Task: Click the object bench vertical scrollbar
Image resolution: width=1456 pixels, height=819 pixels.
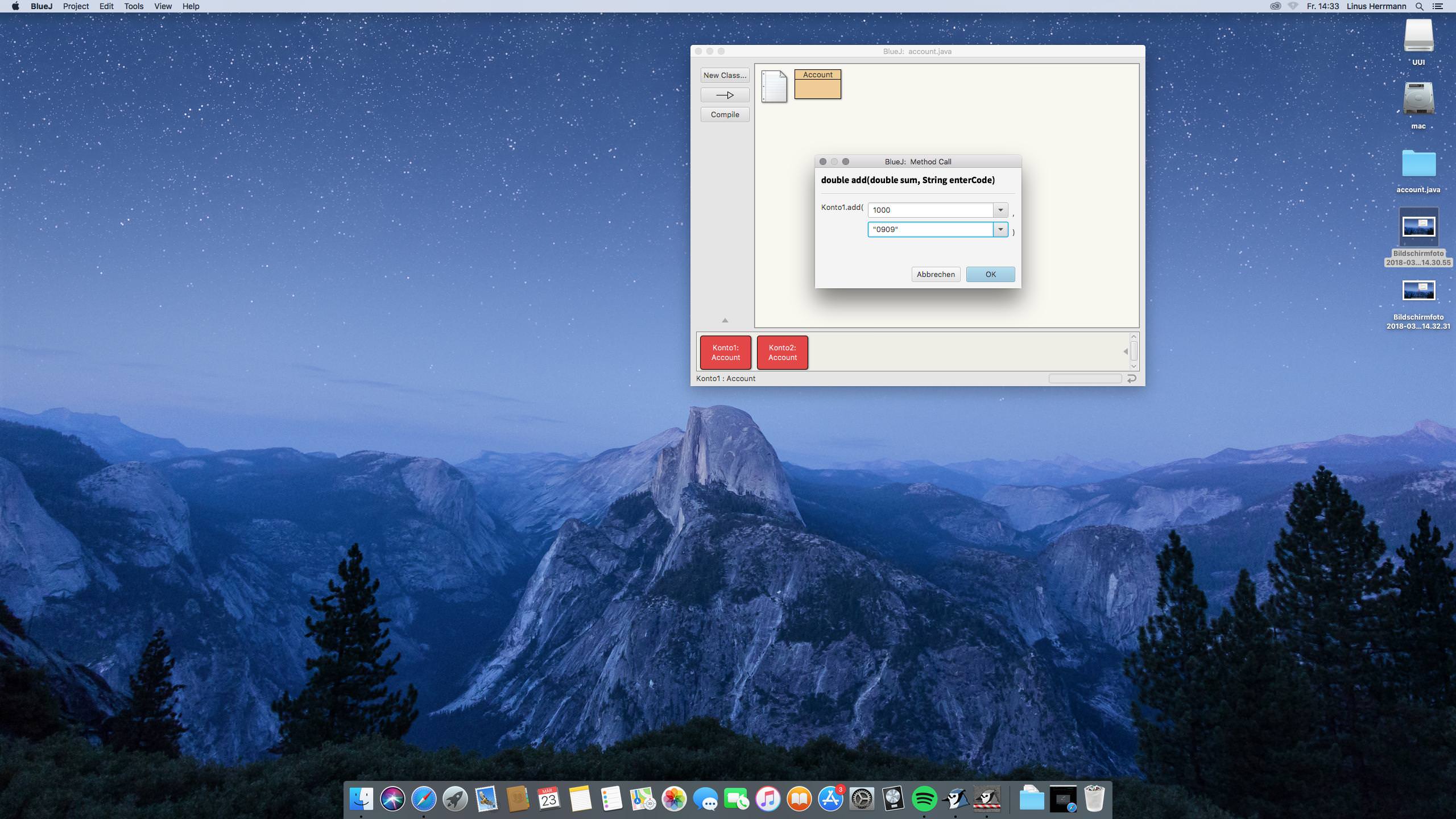Action: 1134,351
